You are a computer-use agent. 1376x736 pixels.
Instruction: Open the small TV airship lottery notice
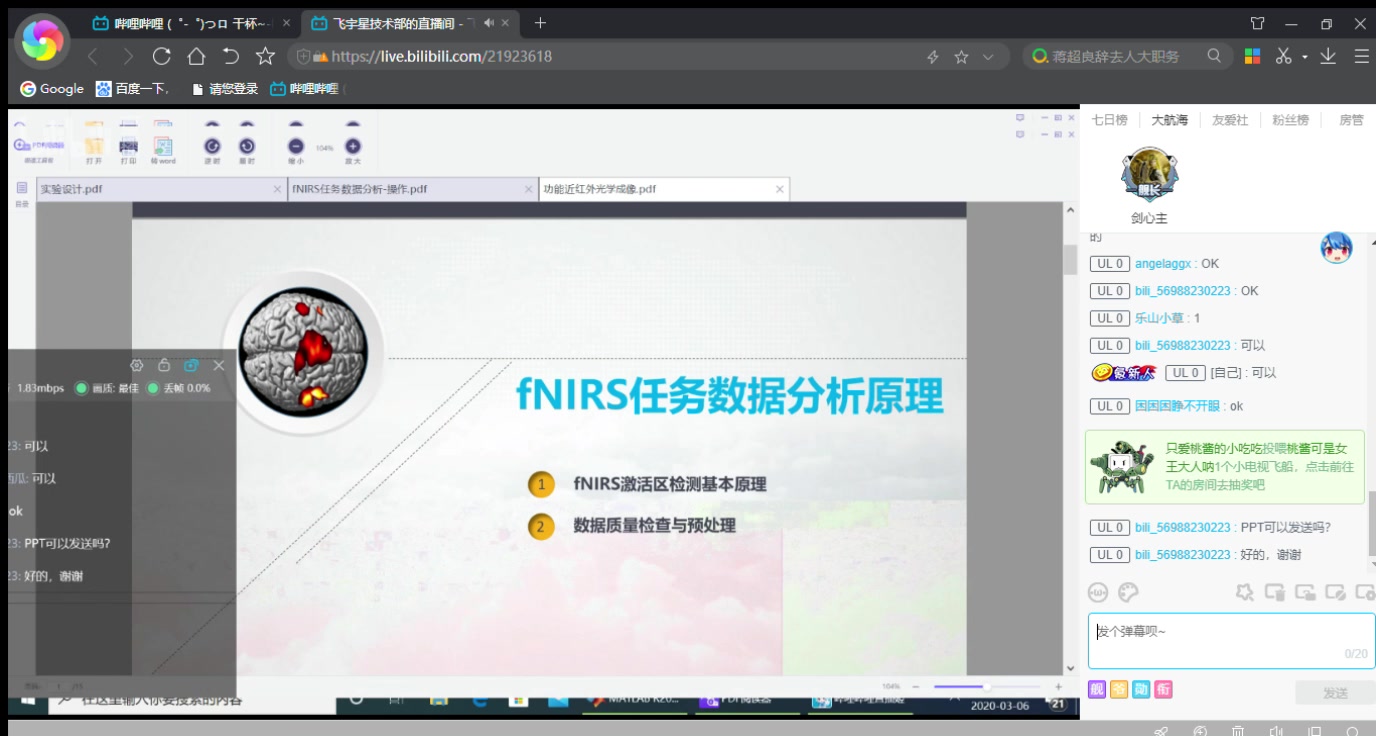1225,467
